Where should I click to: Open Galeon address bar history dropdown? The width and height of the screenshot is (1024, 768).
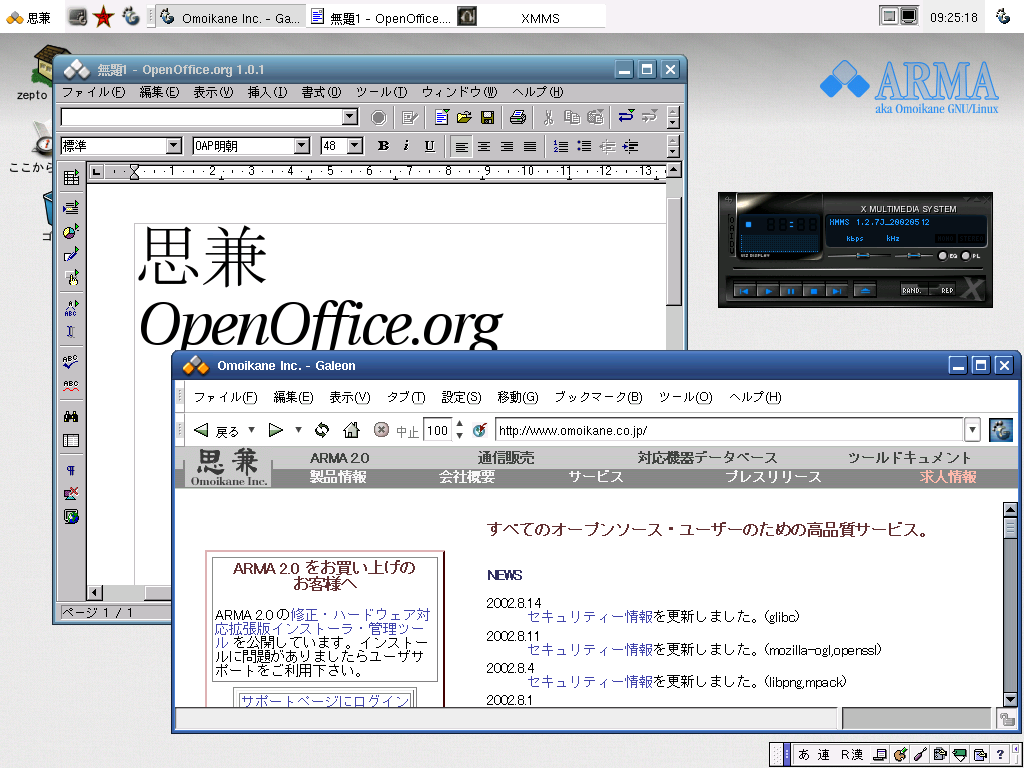pos(972,430)
